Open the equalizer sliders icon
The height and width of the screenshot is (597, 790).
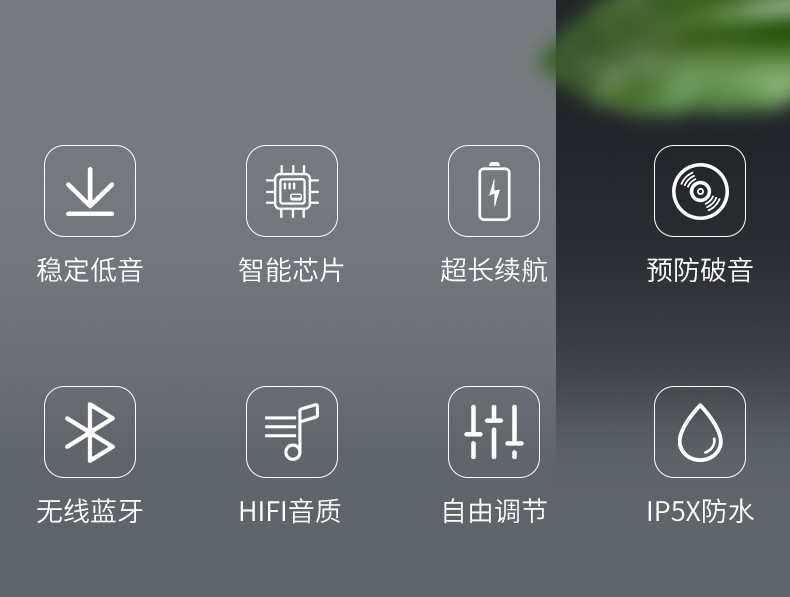click(x=494, y=432)
